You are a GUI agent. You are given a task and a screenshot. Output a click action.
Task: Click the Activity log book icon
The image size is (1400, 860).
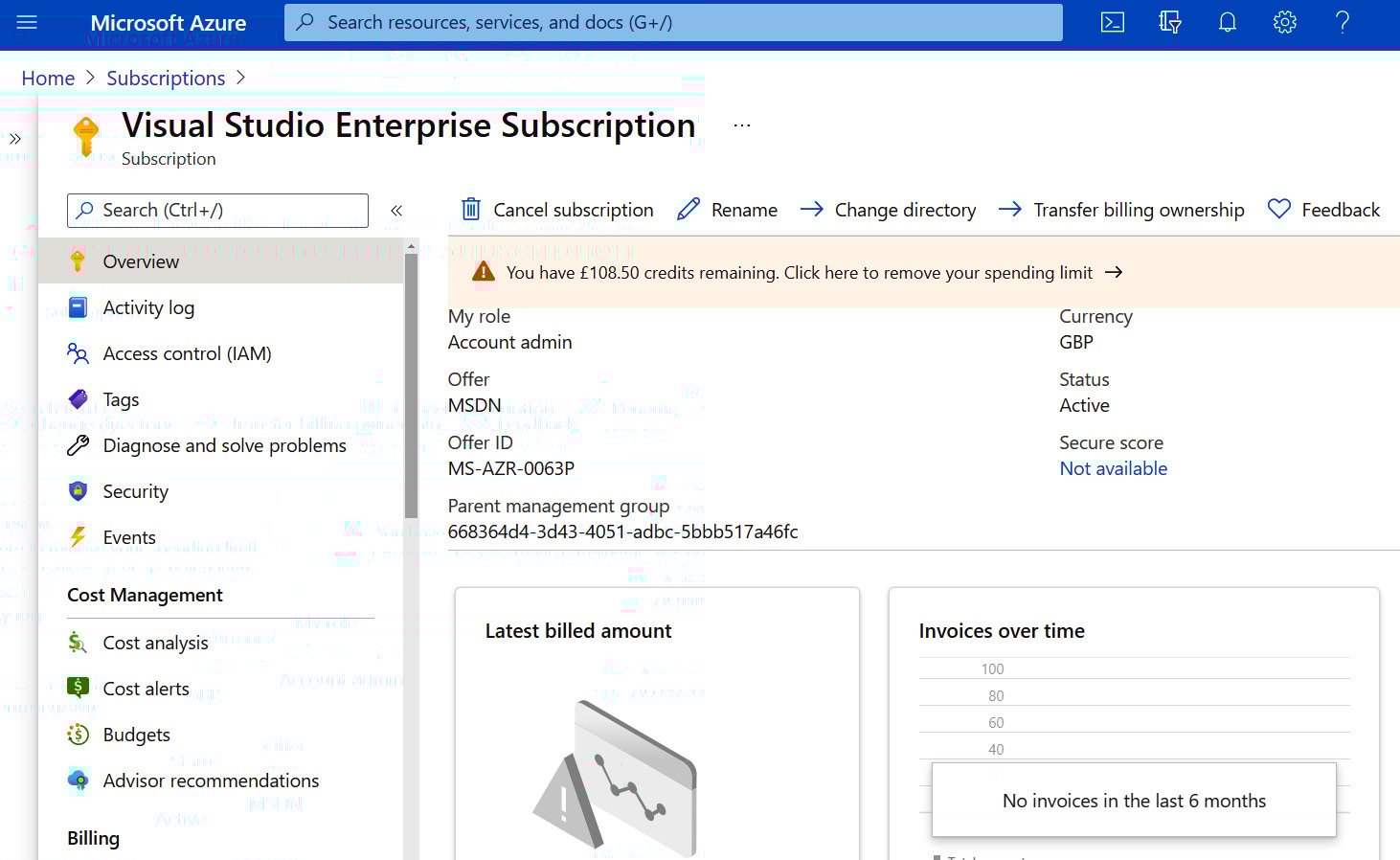coord(79,307)
